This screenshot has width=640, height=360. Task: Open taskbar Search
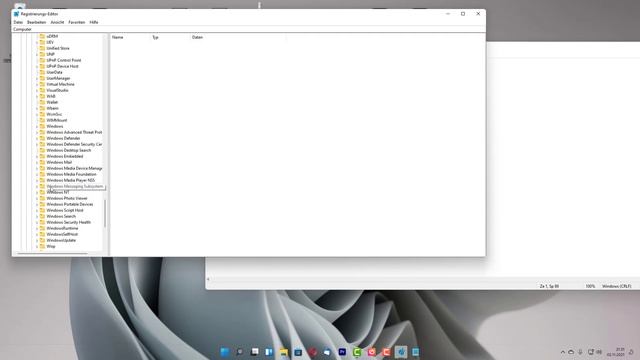[x=240, y=352]
